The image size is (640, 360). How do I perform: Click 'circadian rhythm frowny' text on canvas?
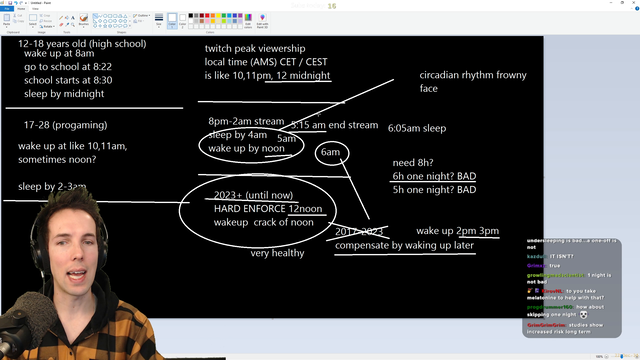(x=473, y=75)
